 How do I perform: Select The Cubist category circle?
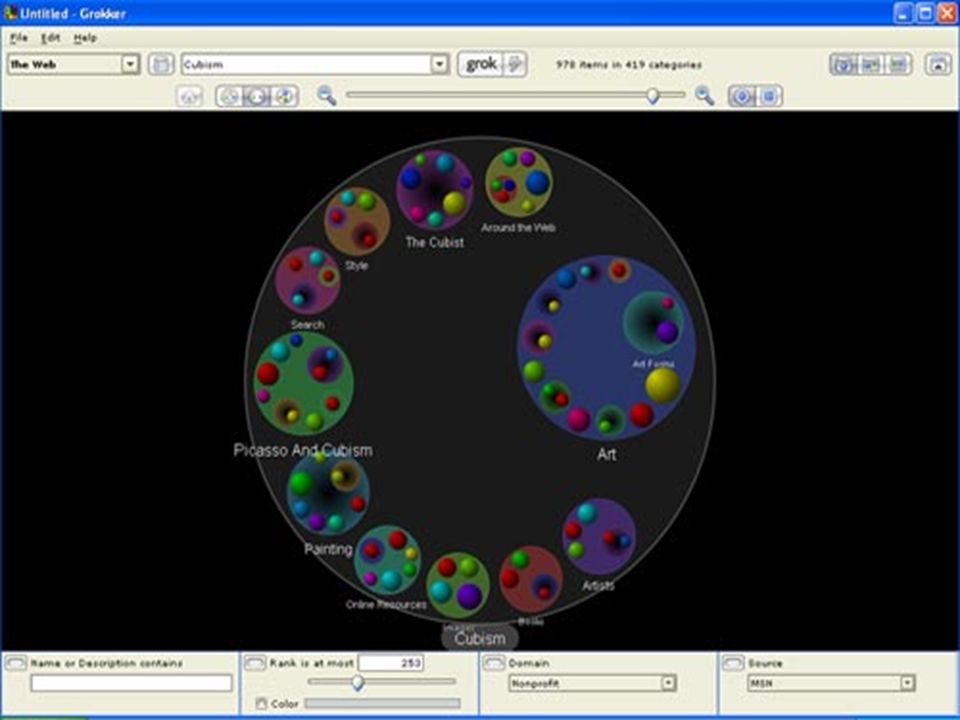tap(435, 190)
